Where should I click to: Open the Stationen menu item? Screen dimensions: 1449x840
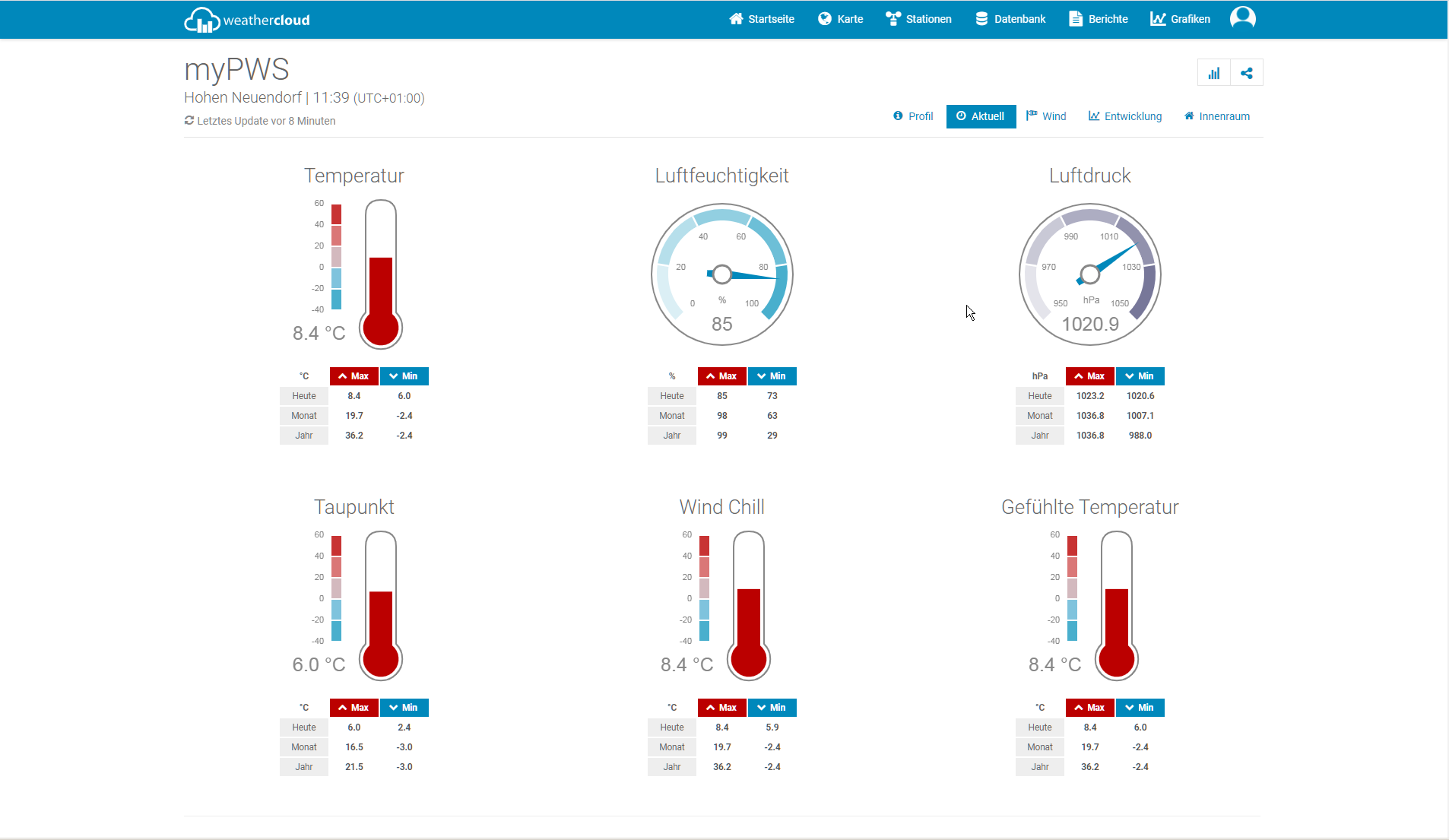pyautogui.click(x=919, y=19)
